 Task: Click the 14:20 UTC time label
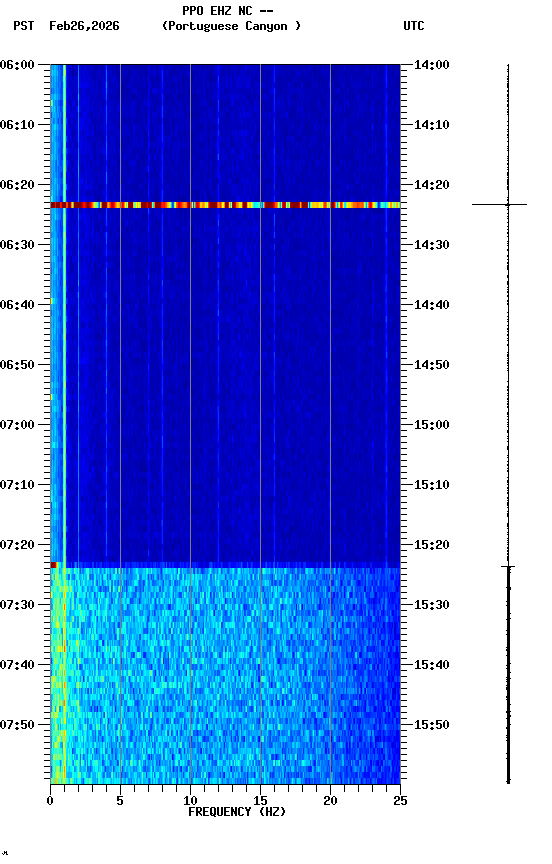(432, 185)
